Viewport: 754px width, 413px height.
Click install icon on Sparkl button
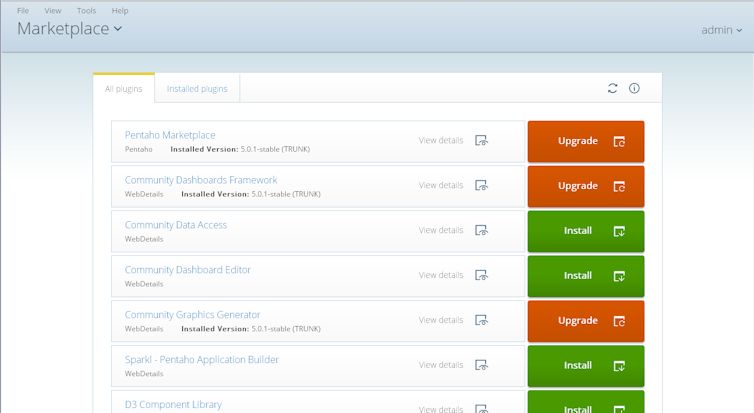click(619, 366)
